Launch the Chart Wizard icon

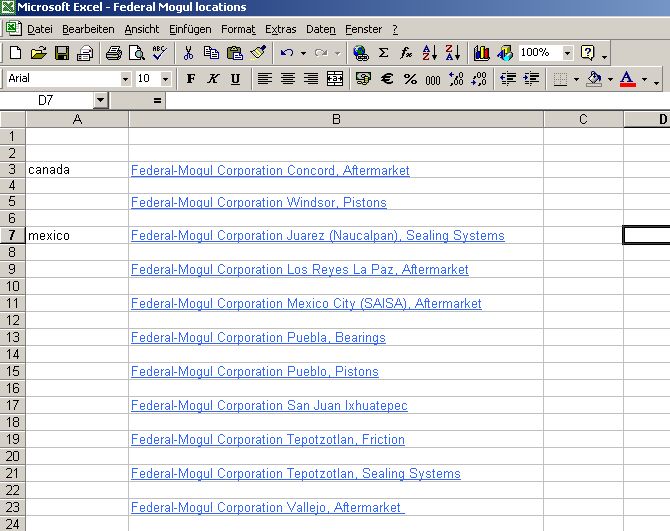(482, 53)
